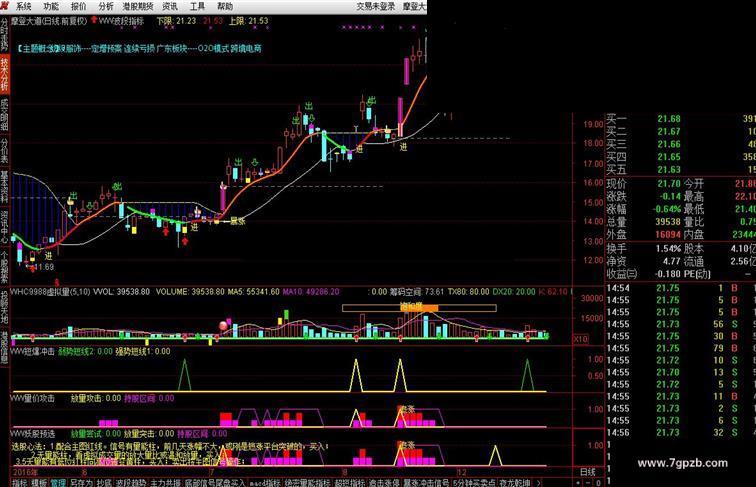Click the 模板 tab at bottom
This screenshot has width=756, height=487.
(x=39, y=482)
